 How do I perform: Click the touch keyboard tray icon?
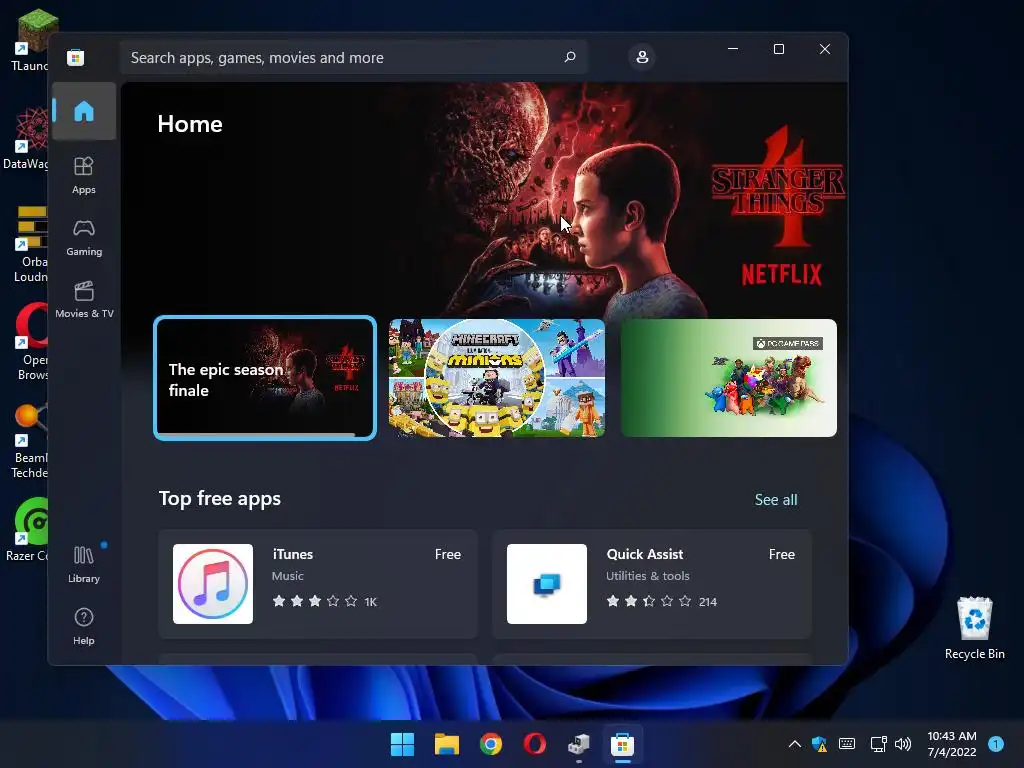[847, 744]
